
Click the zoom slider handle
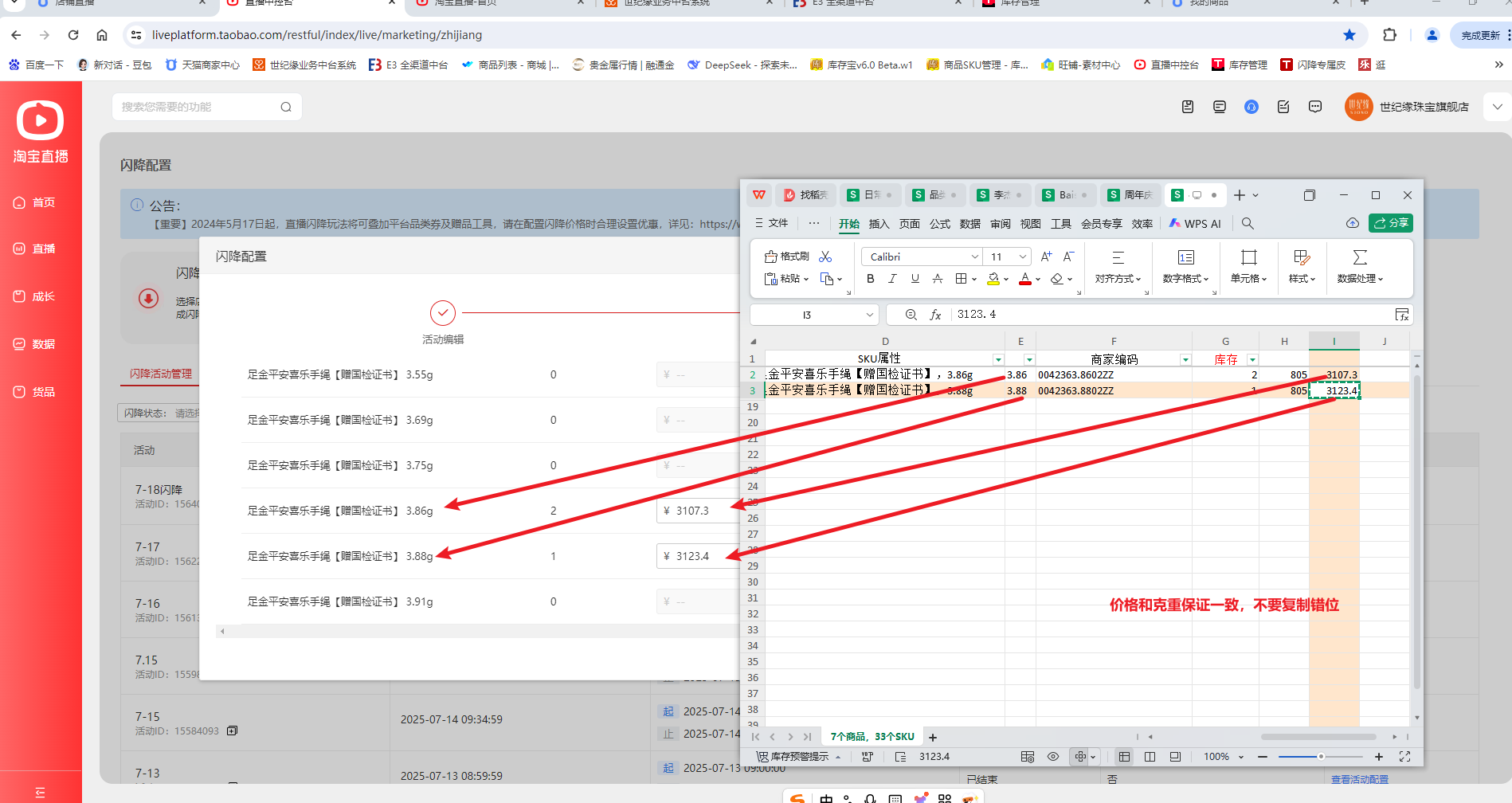(x=1321, y=757)
